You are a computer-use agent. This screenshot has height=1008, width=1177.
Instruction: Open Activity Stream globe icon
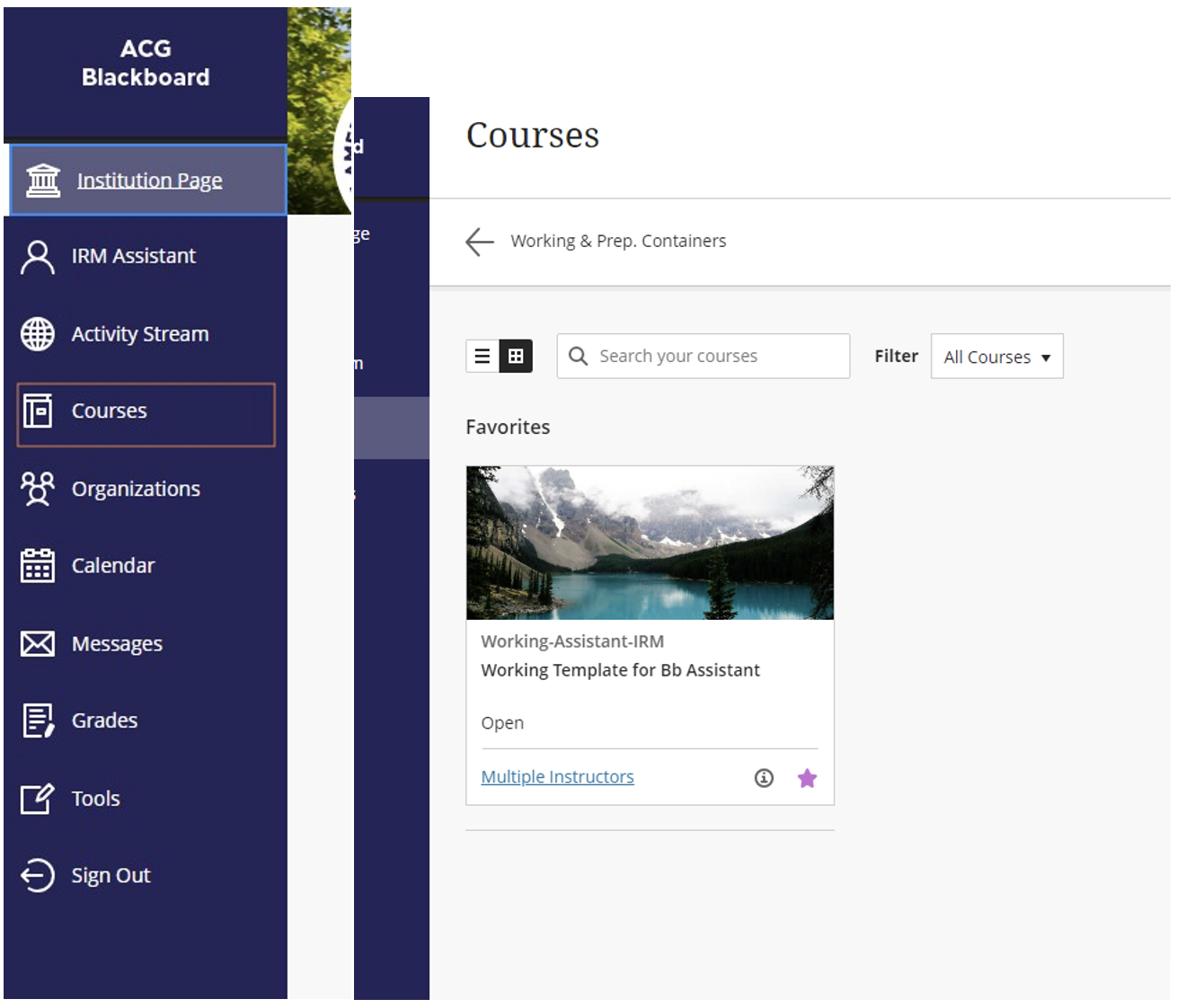(x=38, y=334)
